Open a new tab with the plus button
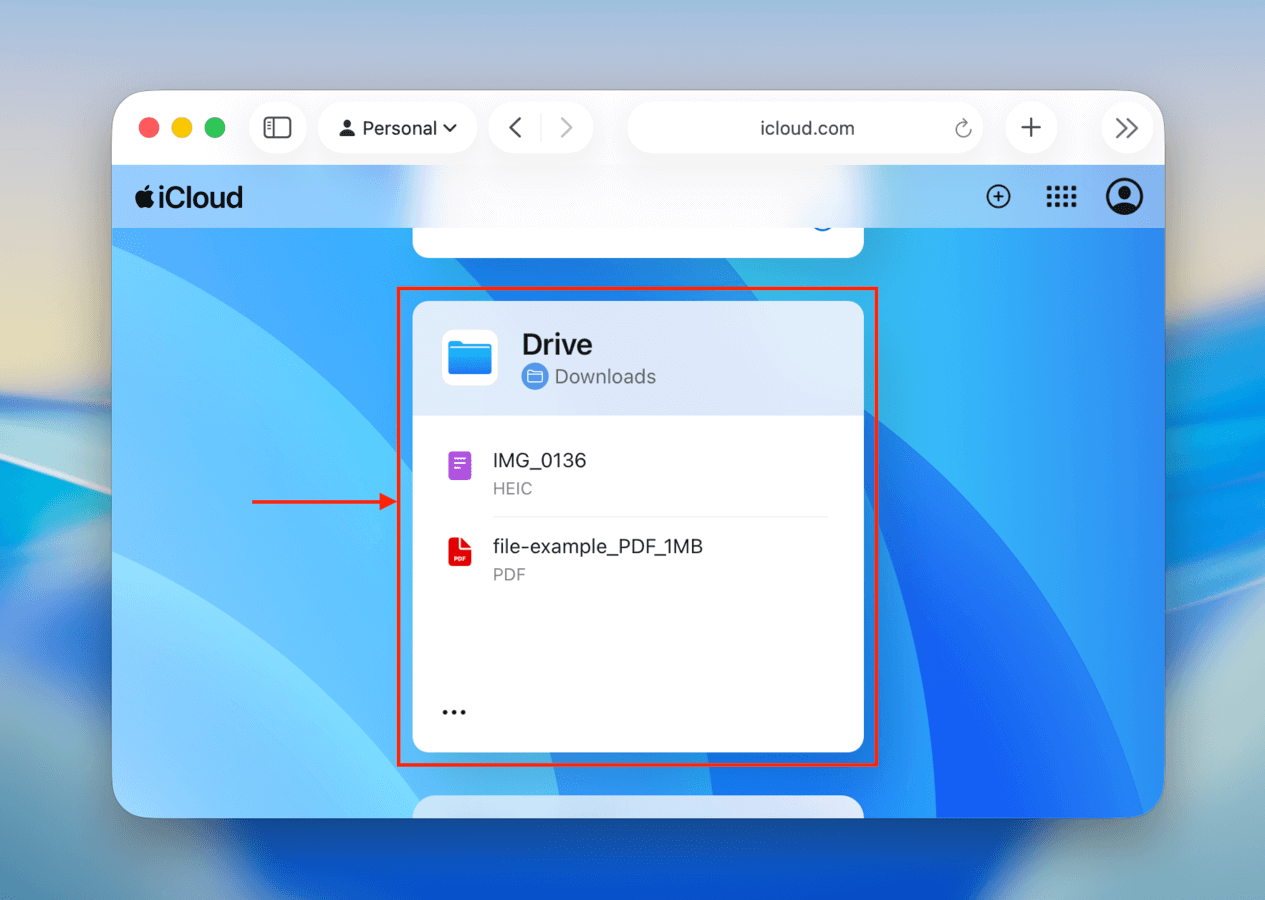1265x900 pixels. [1031, 127]
